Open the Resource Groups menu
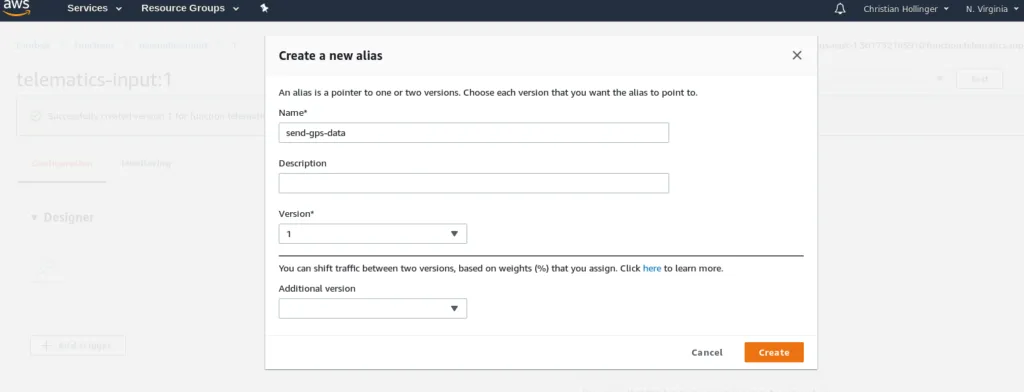1024x392 pixels. pos(190,8)
